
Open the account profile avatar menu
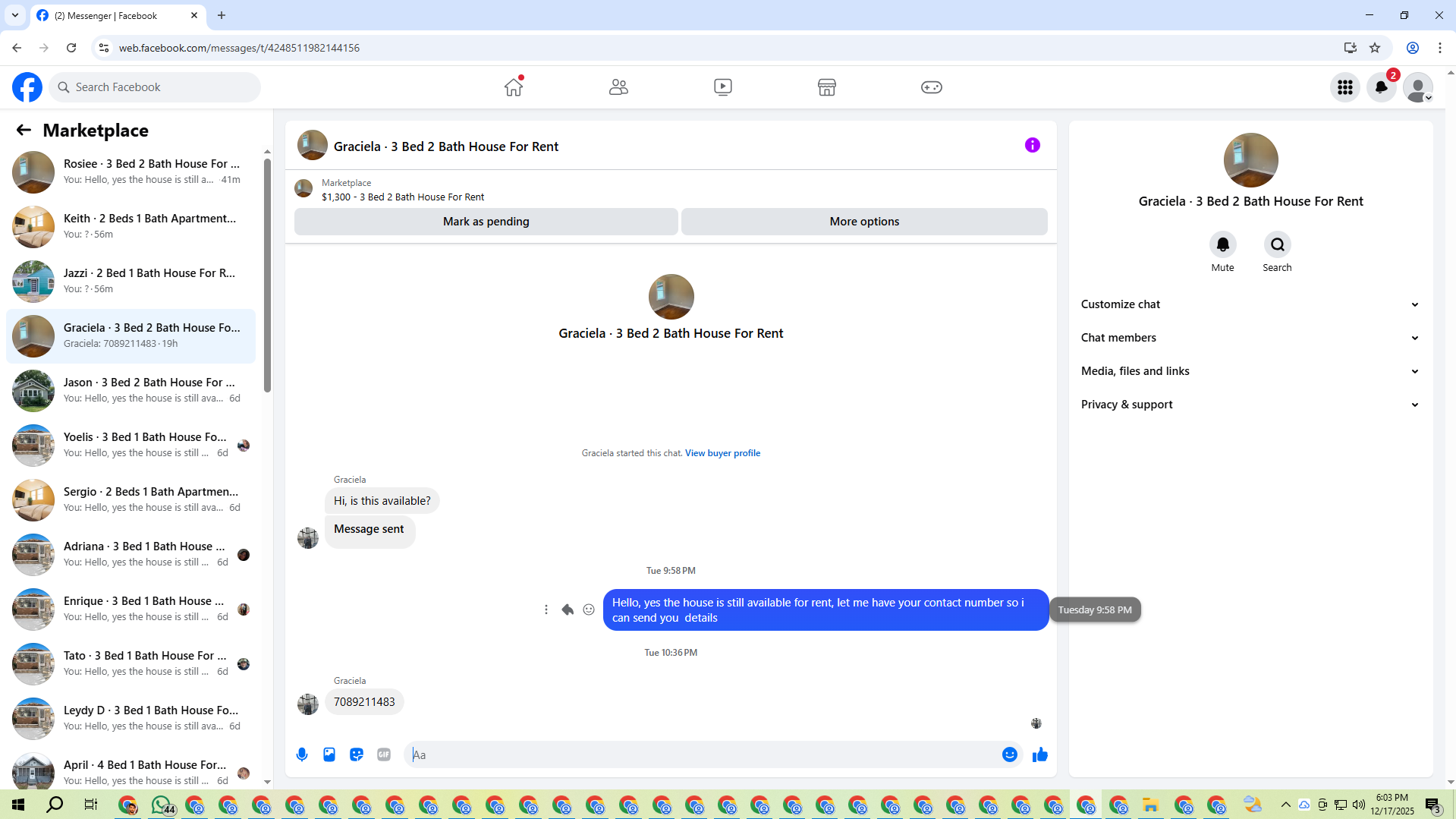pyautogui.click(x=1418, y=87)
